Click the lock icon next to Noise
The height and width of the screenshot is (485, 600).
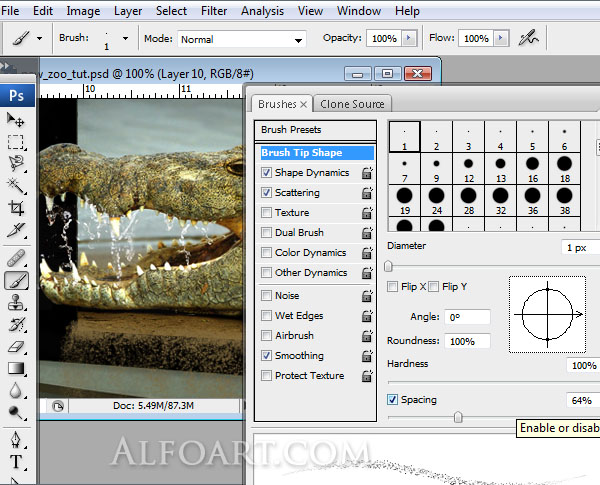(x=367, y=296)
